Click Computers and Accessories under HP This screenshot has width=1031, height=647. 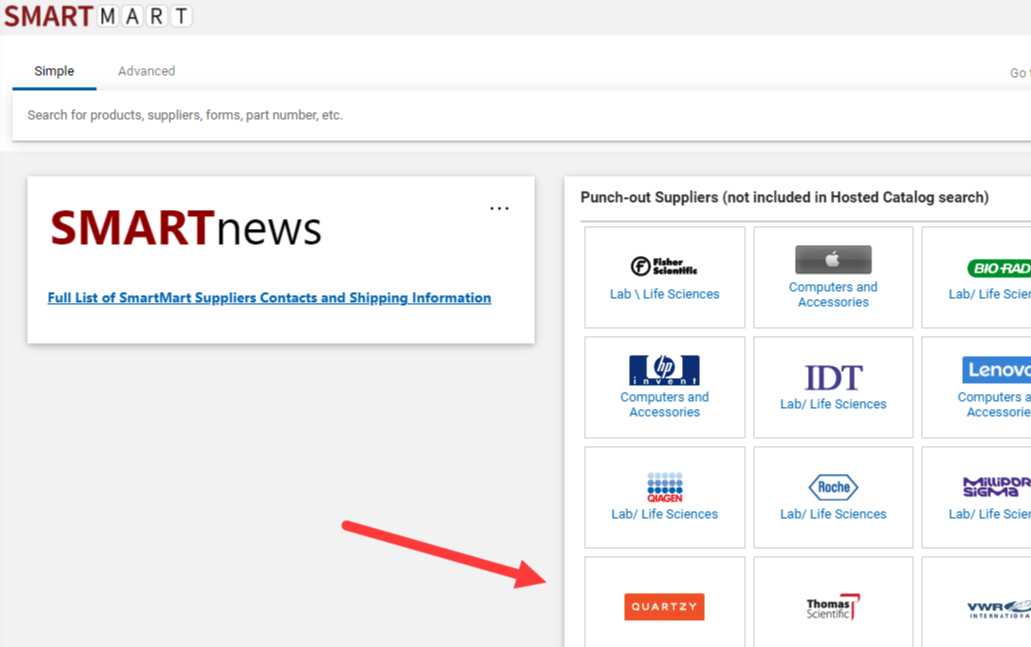coord(664,404)
